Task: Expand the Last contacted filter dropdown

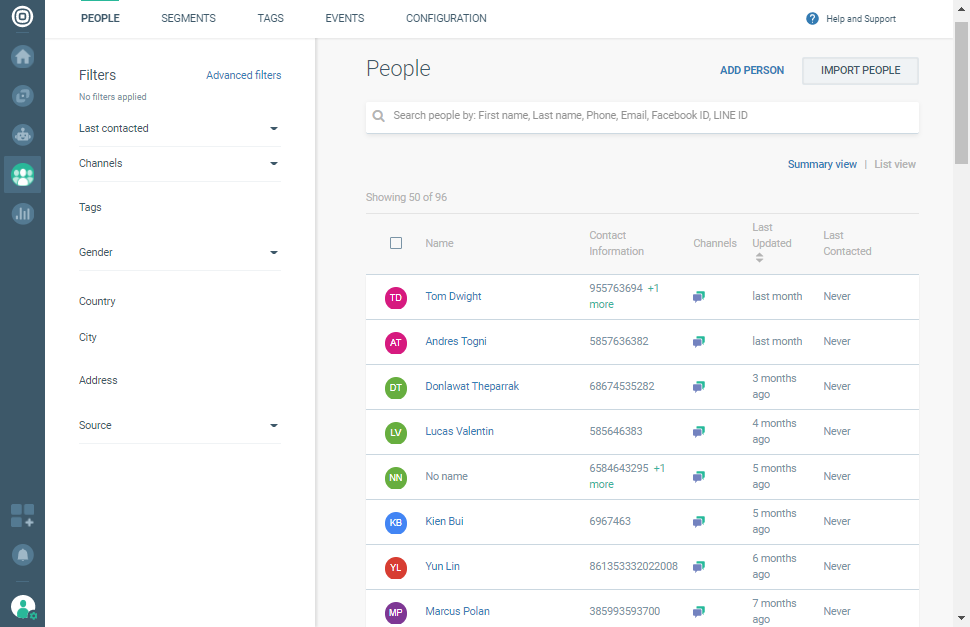Action: pyautogui.click(x=273, y=129)
